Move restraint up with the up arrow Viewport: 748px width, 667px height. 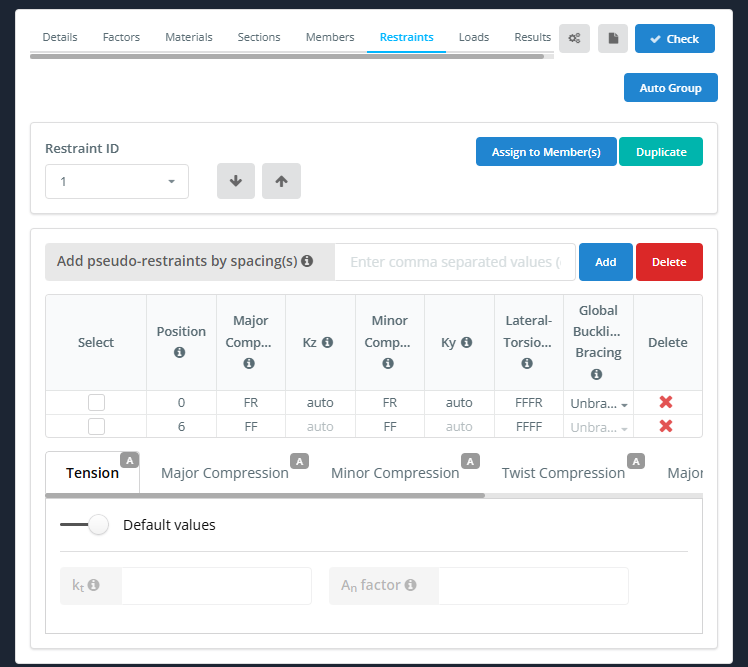(281, 181)
